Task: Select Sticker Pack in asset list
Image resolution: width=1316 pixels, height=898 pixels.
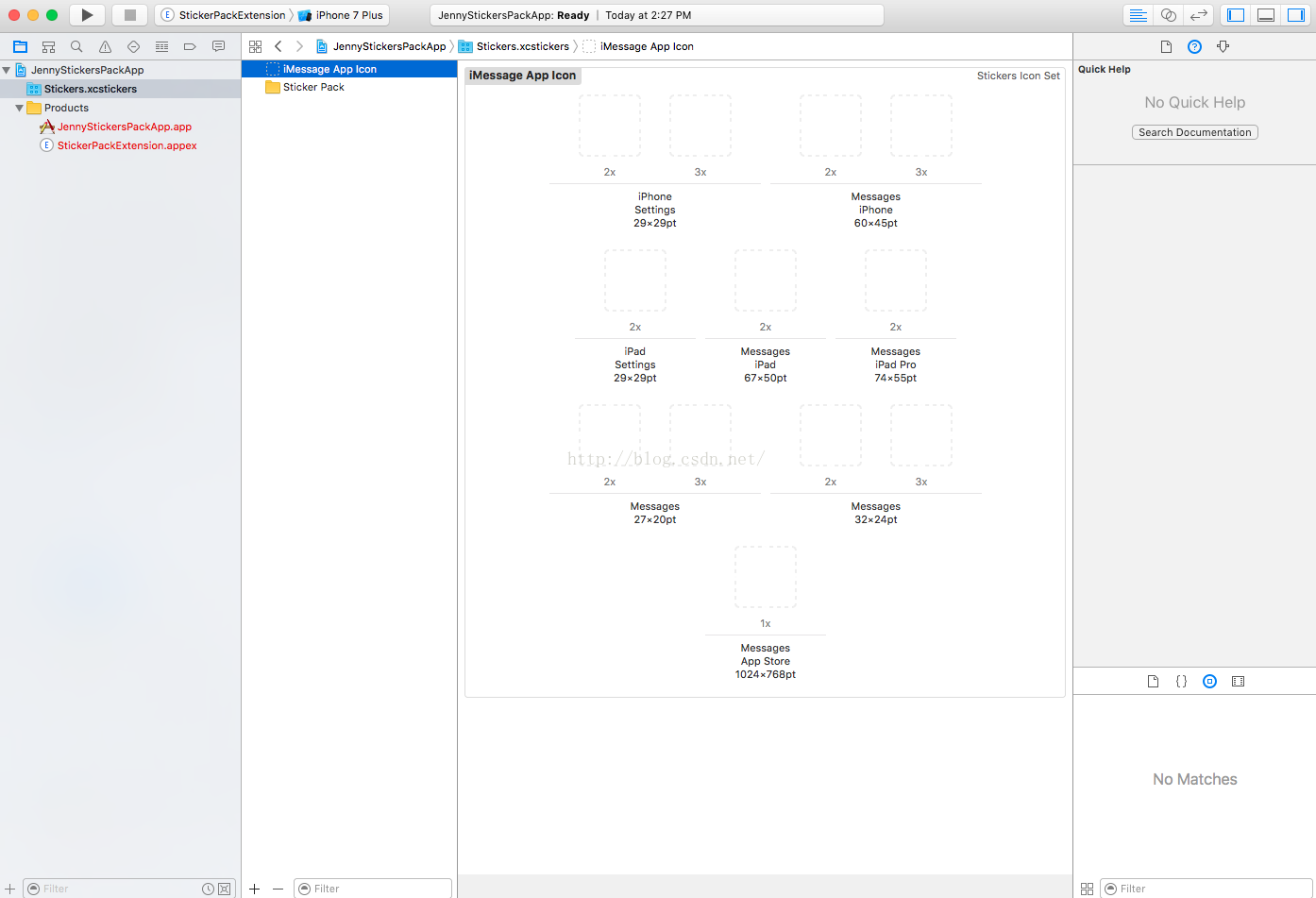Action: [313, 87]
